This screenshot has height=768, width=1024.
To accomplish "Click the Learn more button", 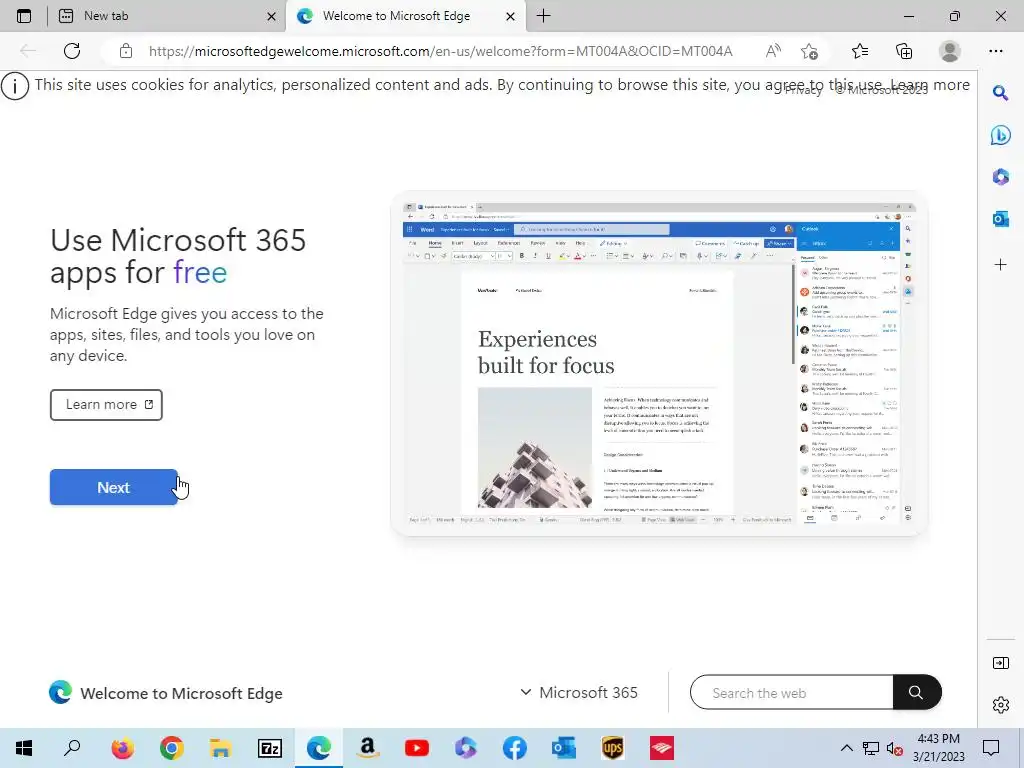I will [x=106, y=405].
